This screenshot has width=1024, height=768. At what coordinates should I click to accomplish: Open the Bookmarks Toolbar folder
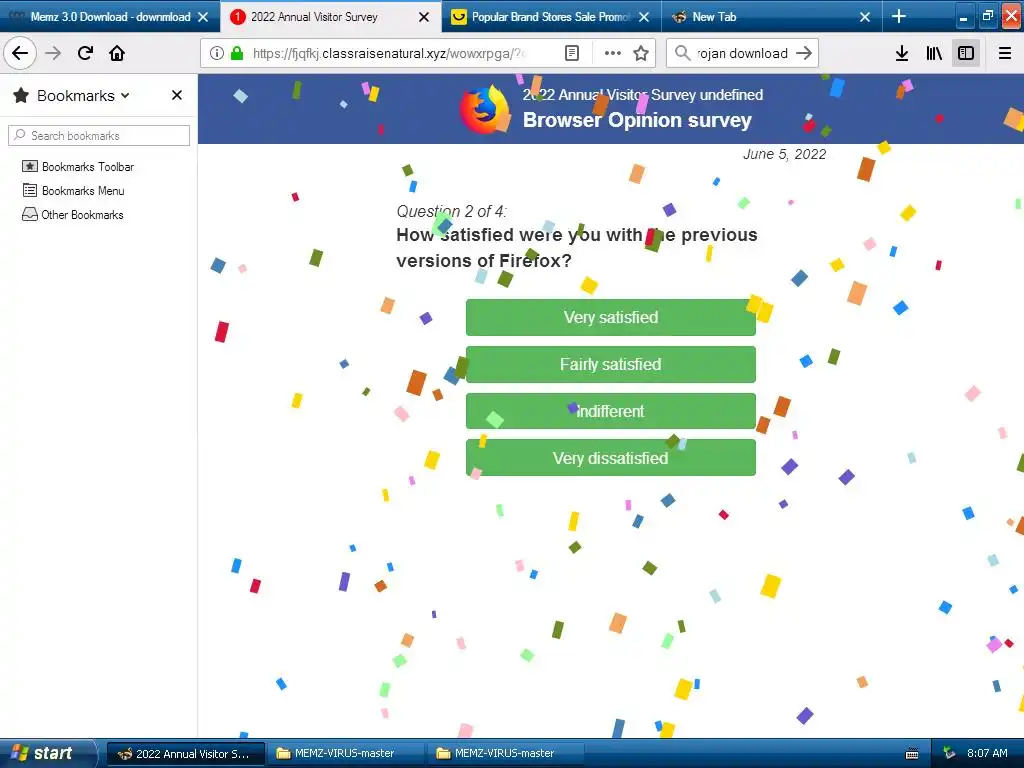[78, 167]
